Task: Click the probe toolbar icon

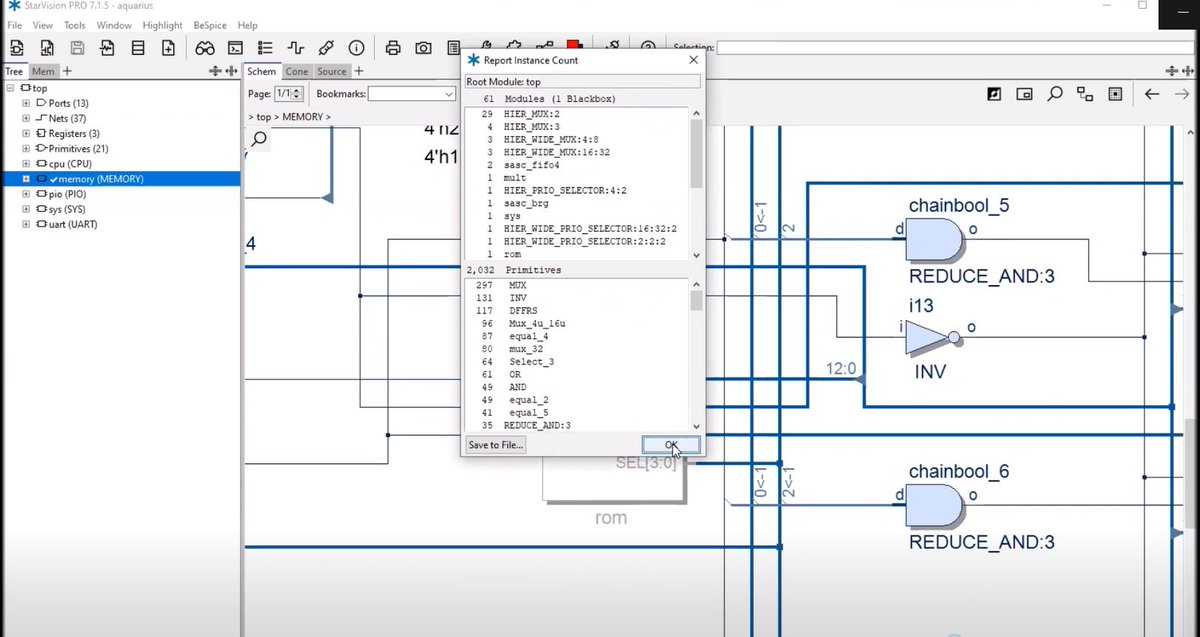Action: pos(326,47)
